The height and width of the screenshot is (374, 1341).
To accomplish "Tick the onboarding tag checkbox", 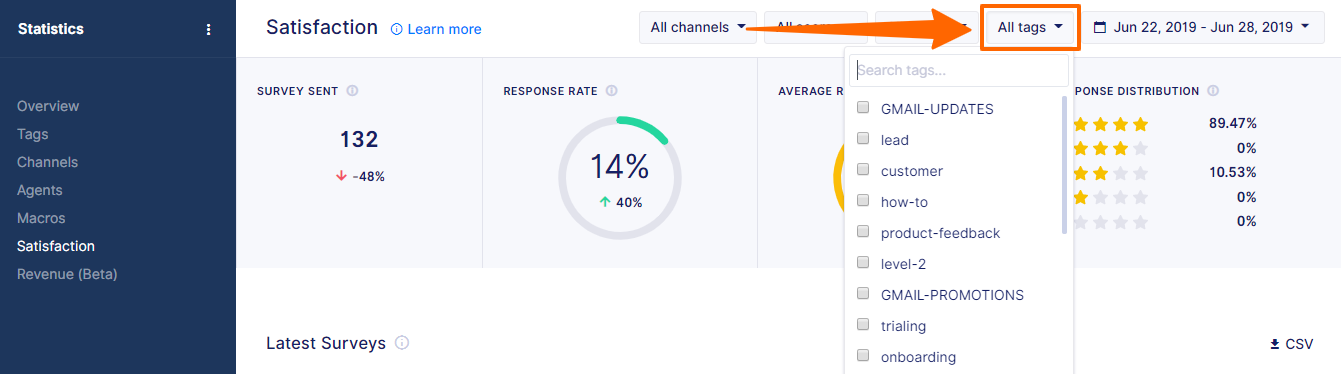I will click(863, 356).
